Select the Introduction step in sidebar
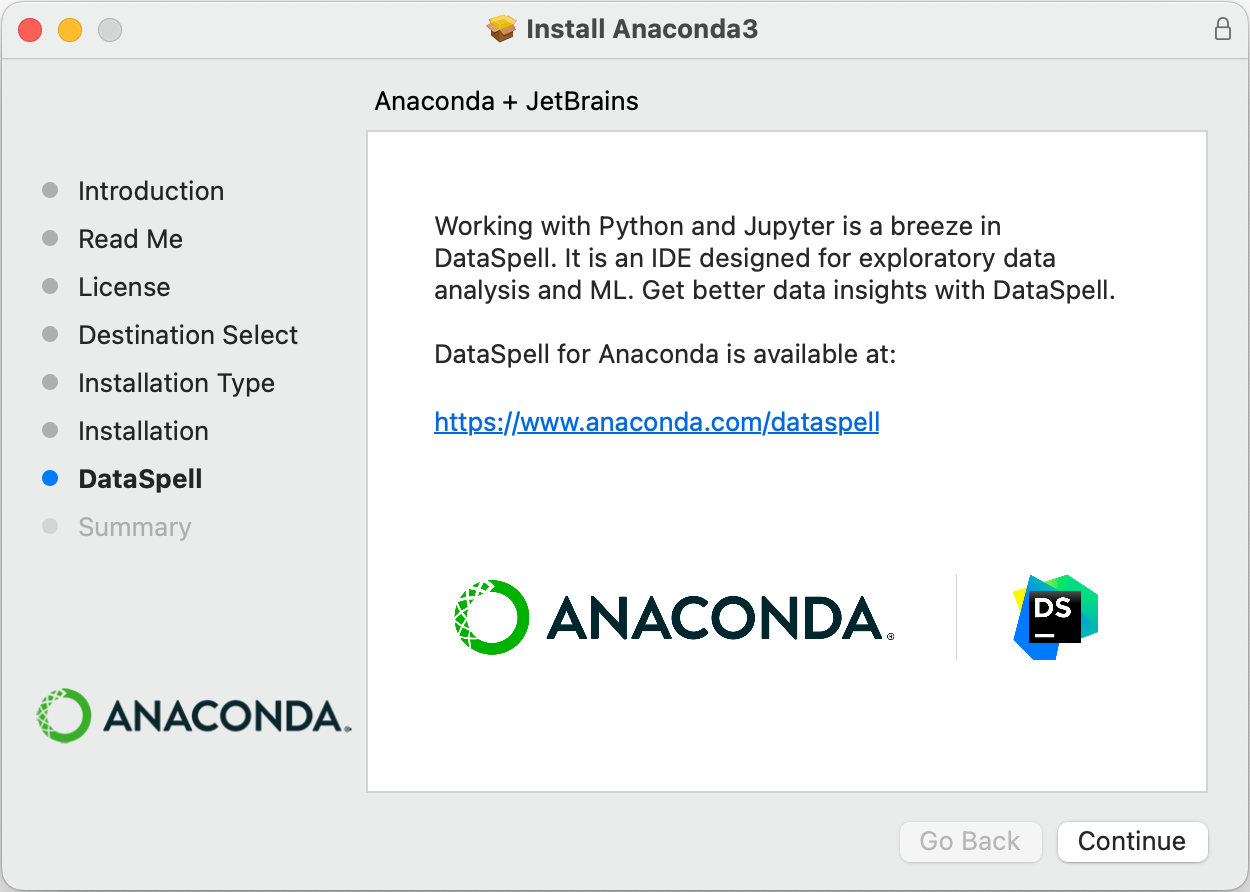 tap(151, 191)
